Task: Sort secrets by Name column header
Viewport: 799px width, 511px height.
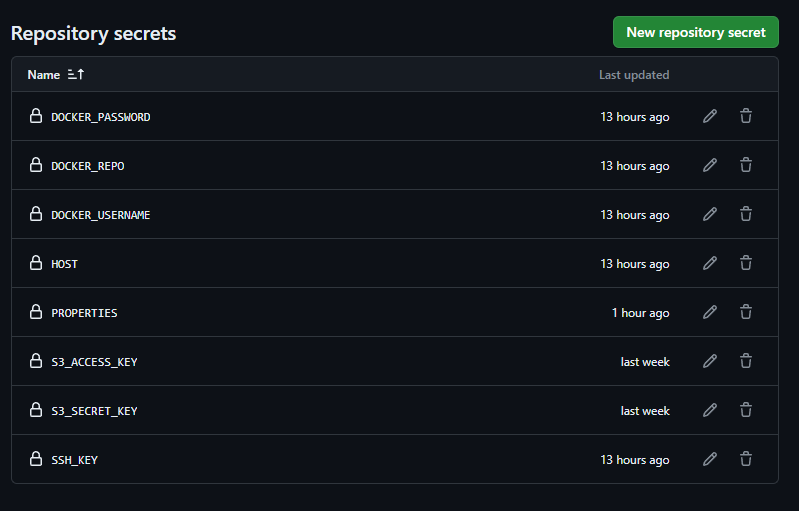Action: pyautogui.click(x=44, y=75)
